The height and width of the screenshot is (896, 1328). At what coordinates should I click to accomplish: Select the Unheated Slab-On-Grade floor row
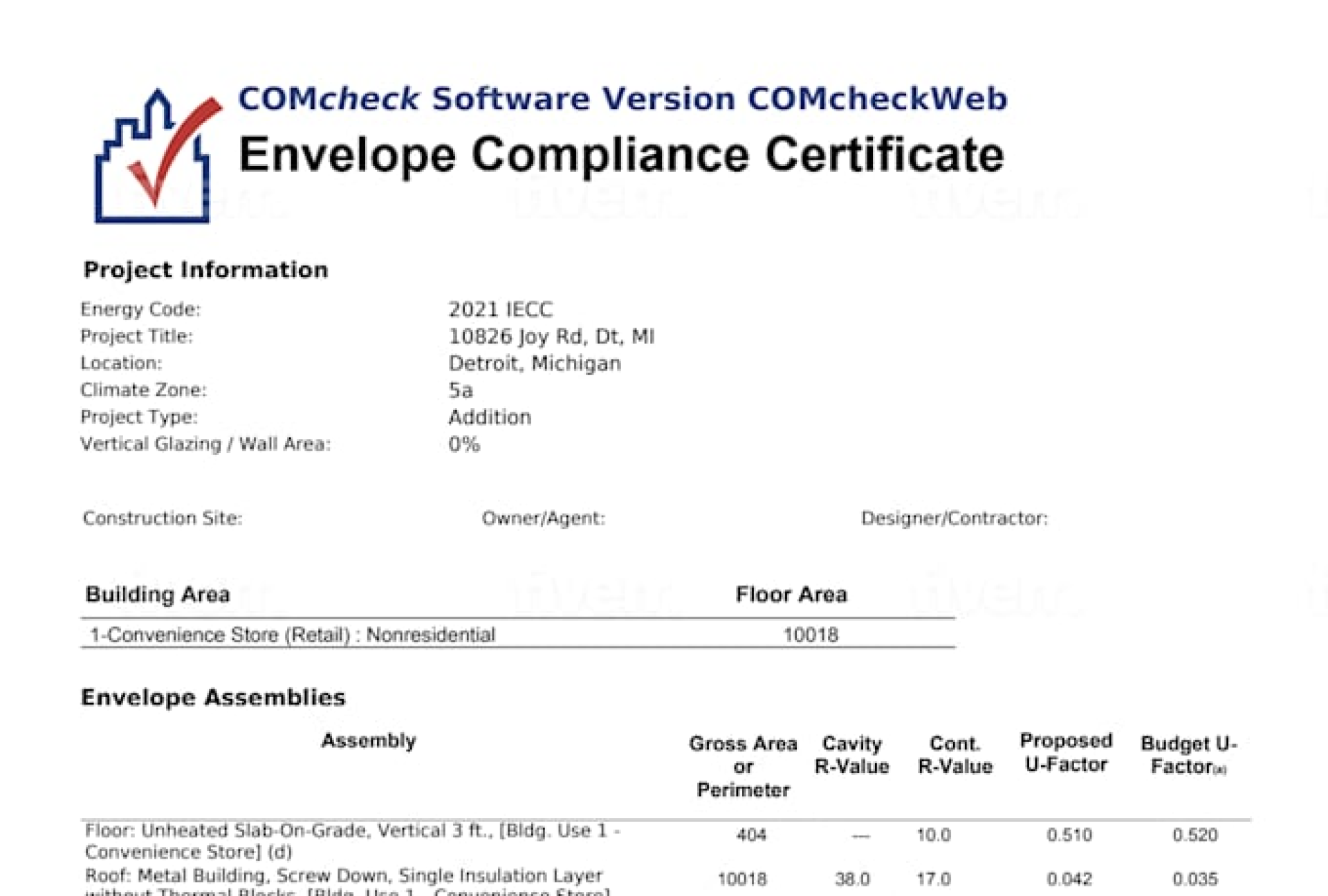tap(351, 840)
